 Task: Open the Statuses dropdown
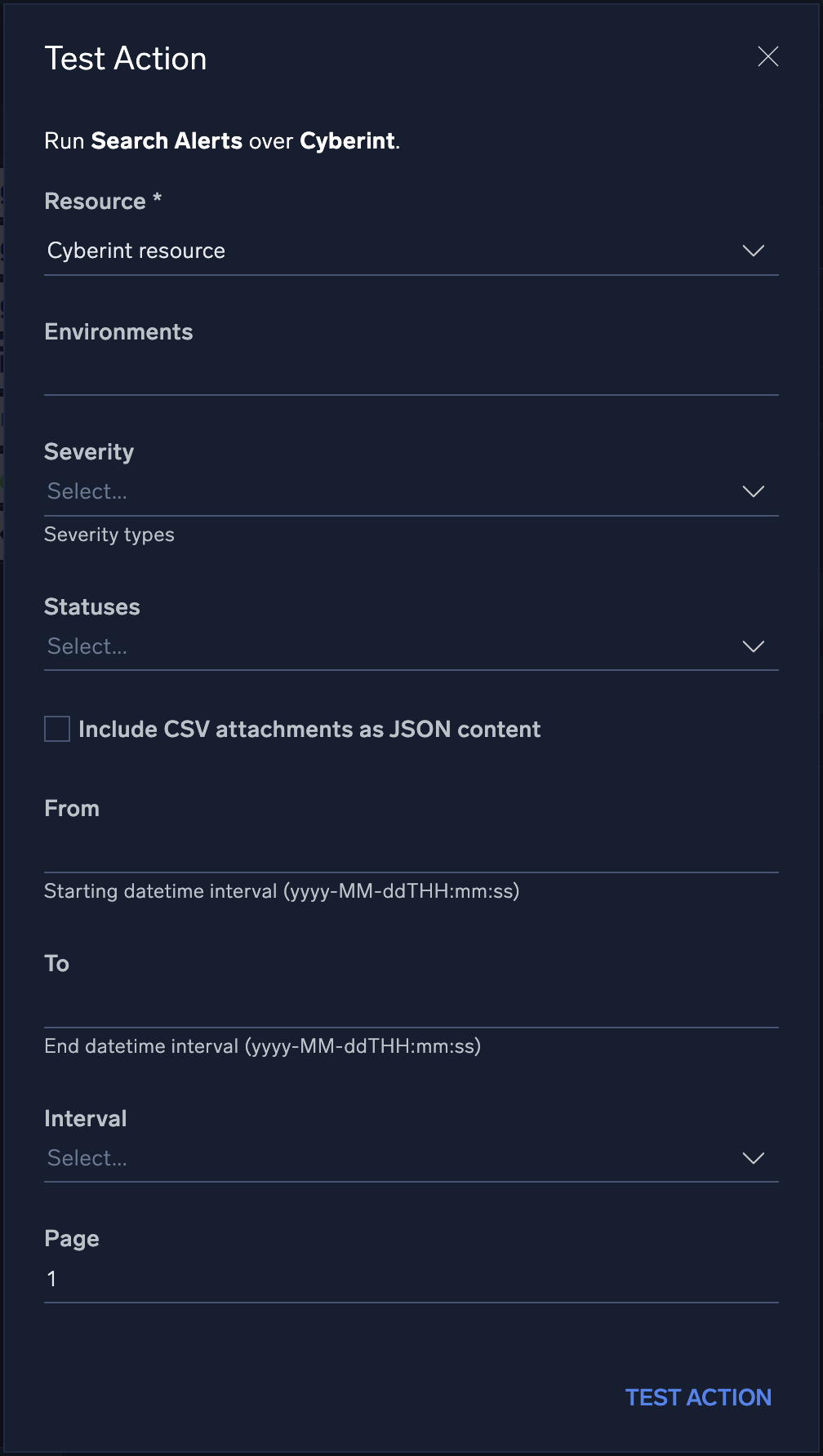click(x=408, y=646)
